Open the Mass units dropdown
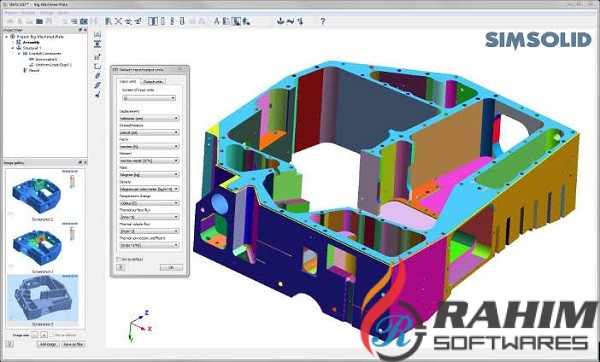Image resolution: width=600 pixels, height=362 pixels. coord(149,174)
